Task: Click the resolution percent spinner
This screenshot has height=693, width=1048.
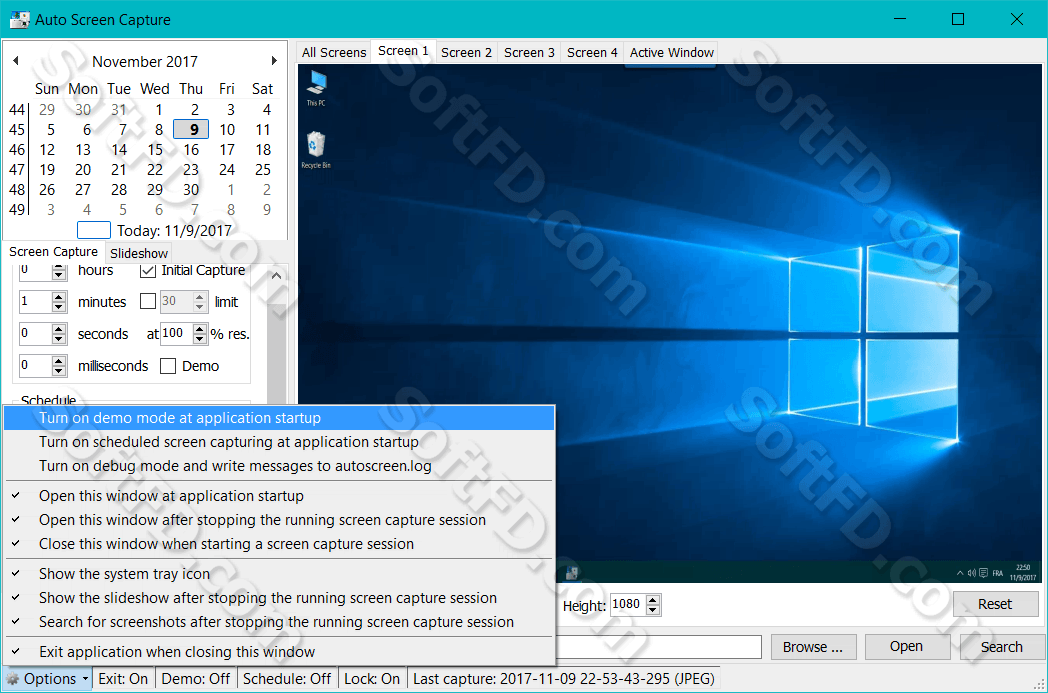Action: pyautogui.click(x=200, y=333)
